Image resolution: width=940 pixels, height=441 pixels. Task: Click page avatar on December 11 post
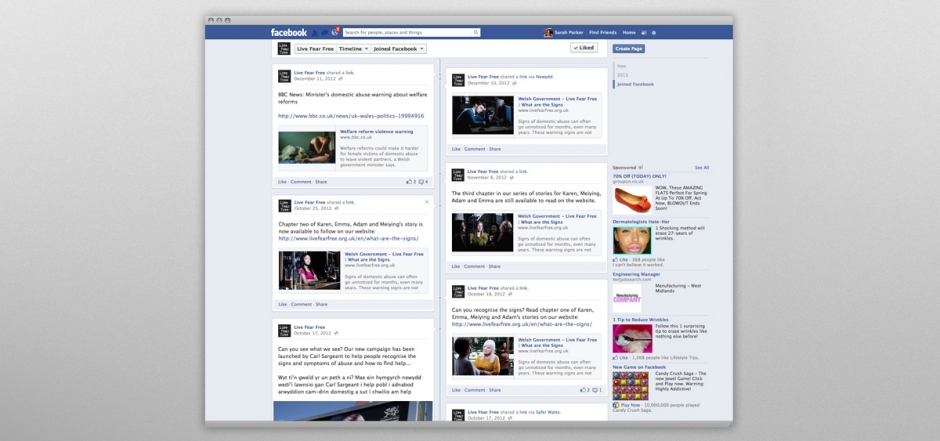coord(284,76)
